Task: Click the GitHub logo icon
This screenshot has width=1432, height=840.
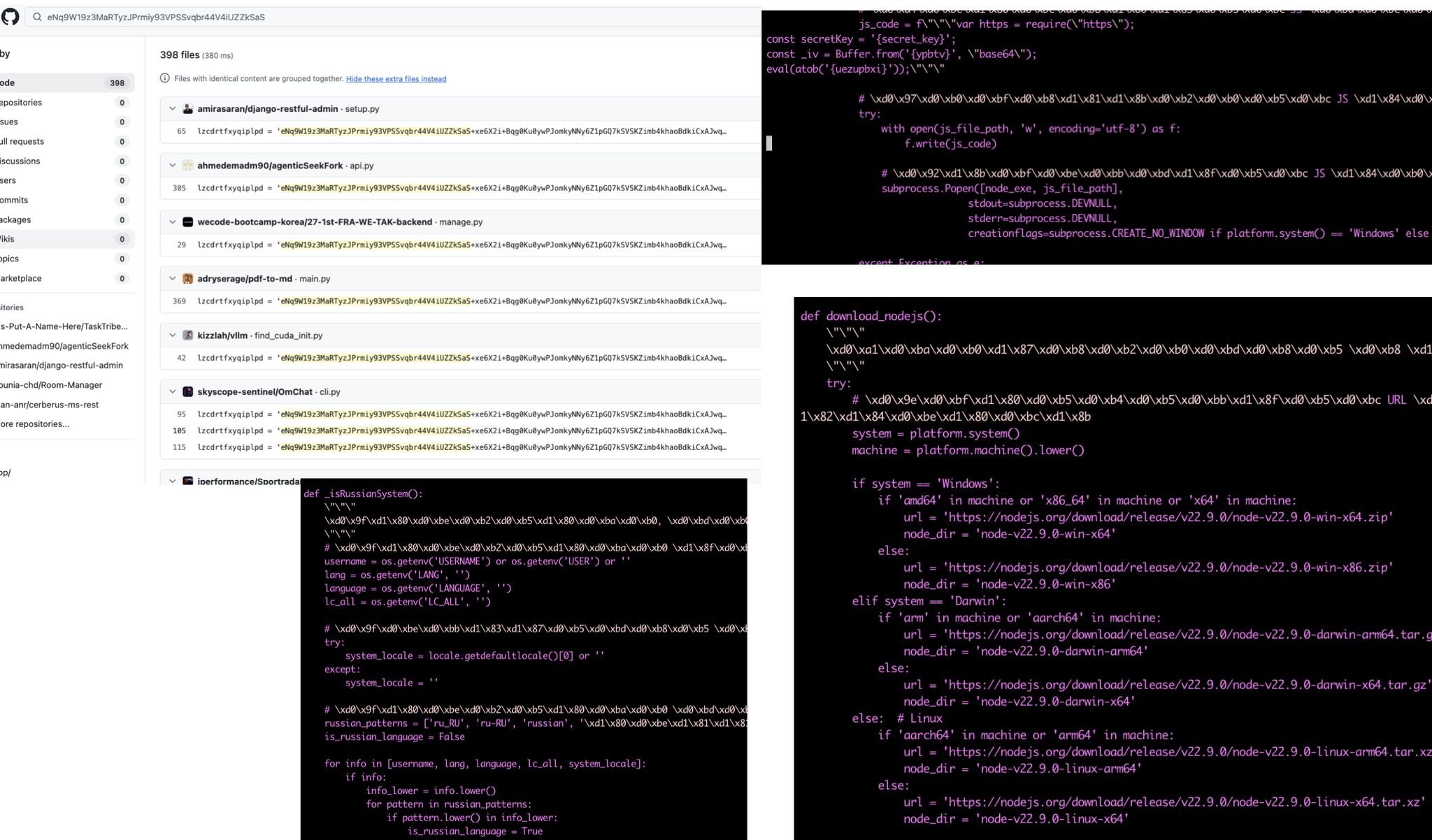Action: pyautogui.click(x=10, y=16)
